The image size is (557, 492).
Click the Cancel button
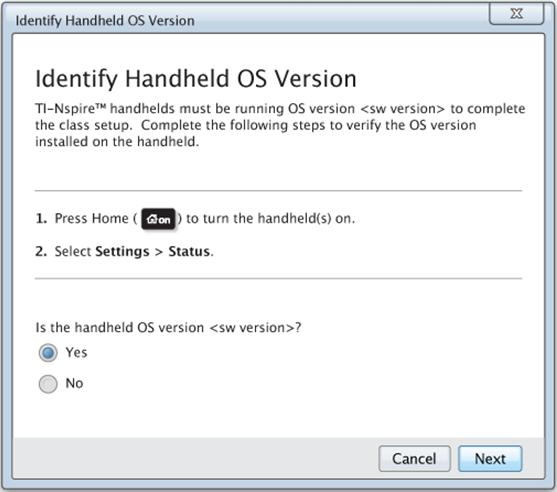[414, 459]
